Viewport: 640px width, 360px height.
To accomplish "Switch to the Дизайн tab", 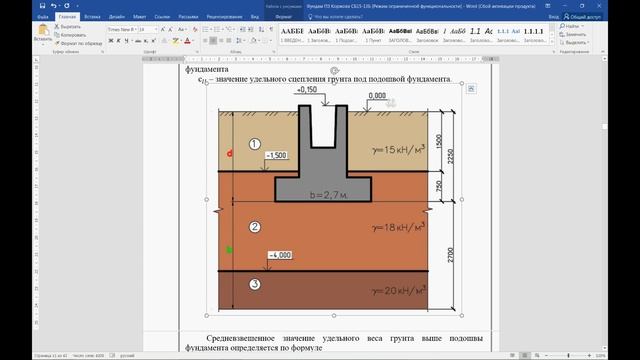I will point(117,17).
